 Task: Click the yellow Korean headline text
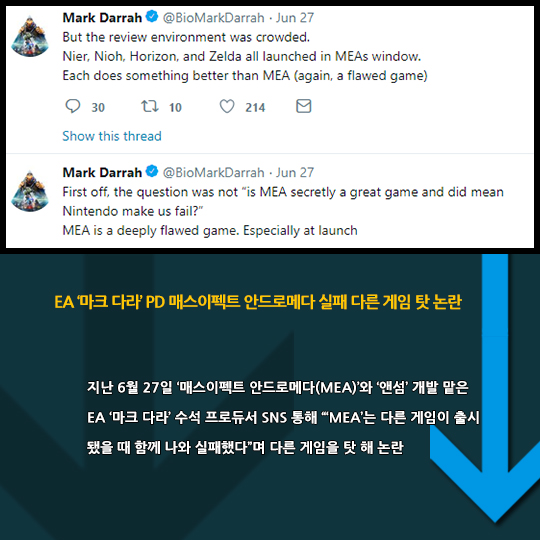point(258,302)
